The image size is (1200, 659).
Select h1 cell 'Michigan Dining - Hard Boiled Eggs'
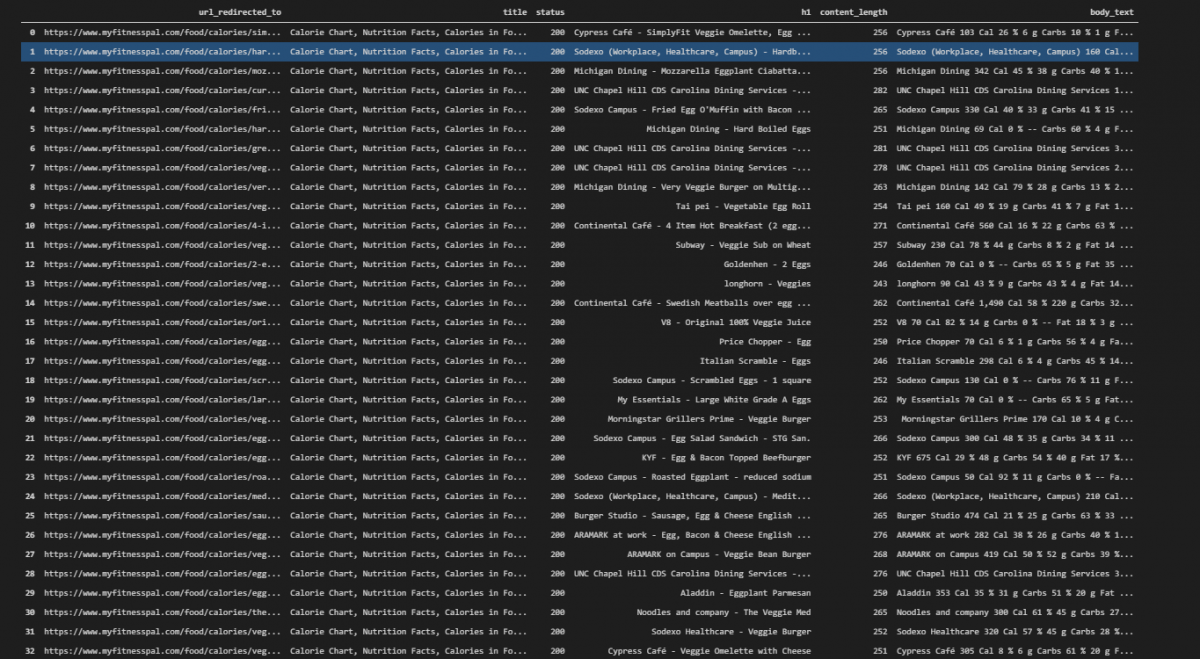[x=728, y=129]
